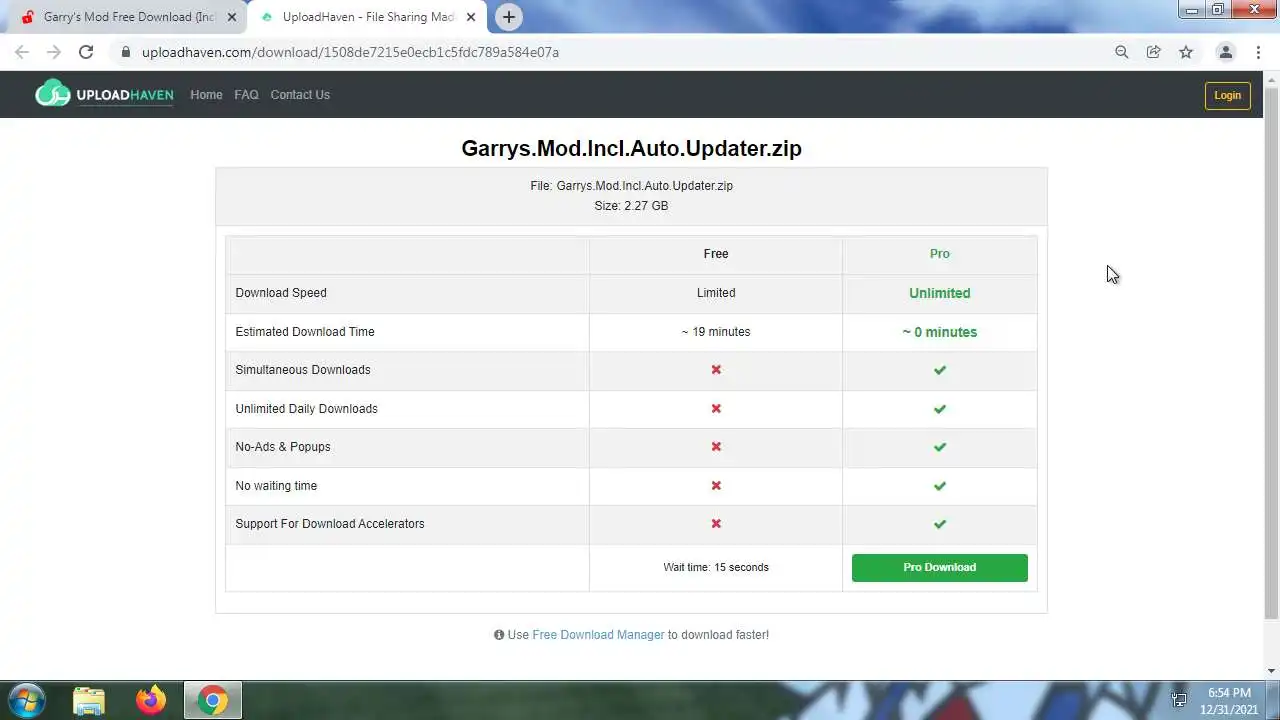Click the green check for Download Accelerators support

tap(939, 524)
